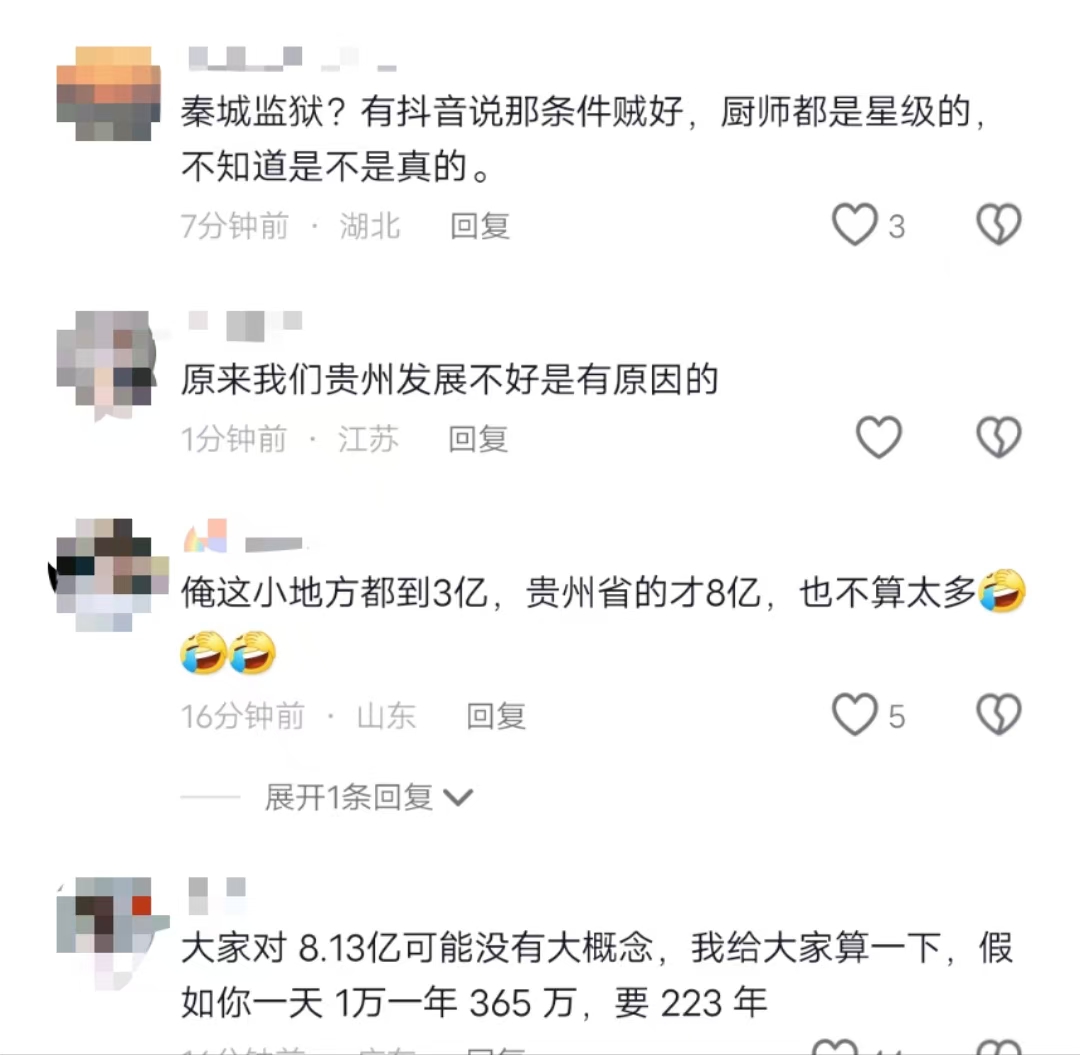The width and height of the screenshot is (1080, 1055).
Task: Dislike the 秦城监狱 comment with broken heart
Action: [x=999, y=224]
